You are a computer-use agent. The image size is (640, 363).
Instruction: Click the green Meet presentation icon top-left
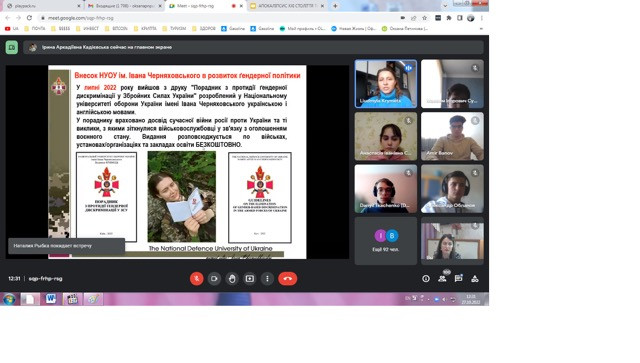point(12,47)
